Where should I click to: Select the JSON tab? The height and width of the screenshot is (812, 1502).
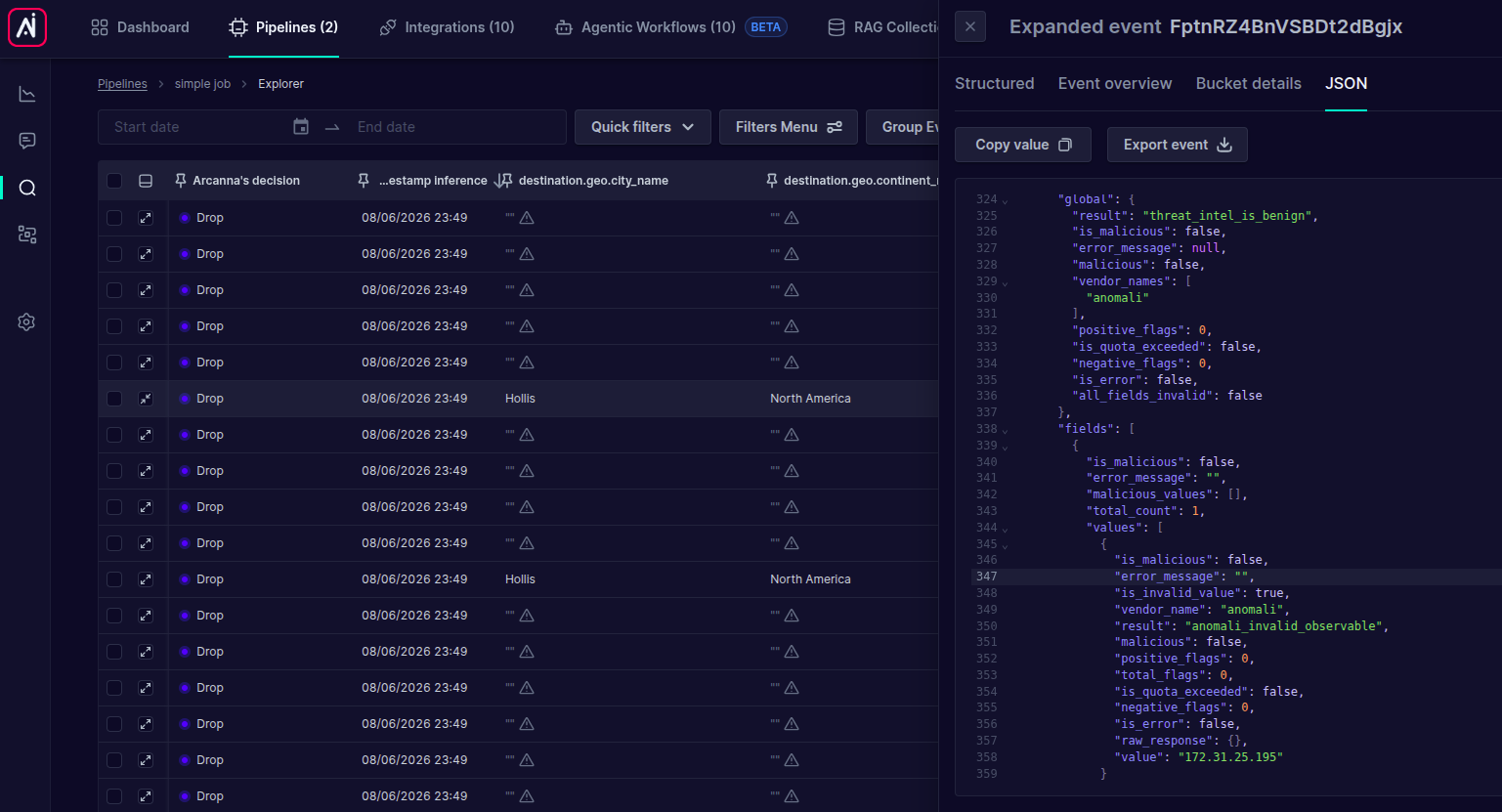tap(1346, 83)
